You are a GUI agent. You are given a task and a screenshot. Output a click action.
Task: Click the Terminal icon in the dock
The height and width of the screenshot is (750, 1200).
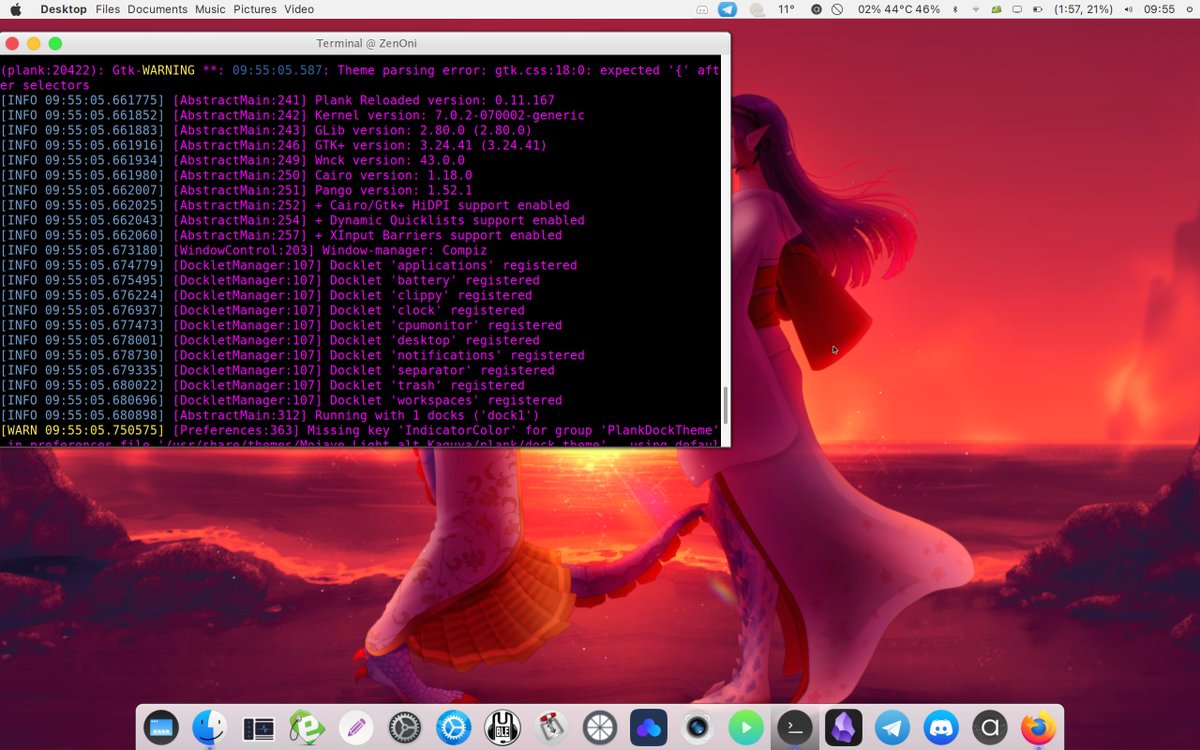pos(795,727)
